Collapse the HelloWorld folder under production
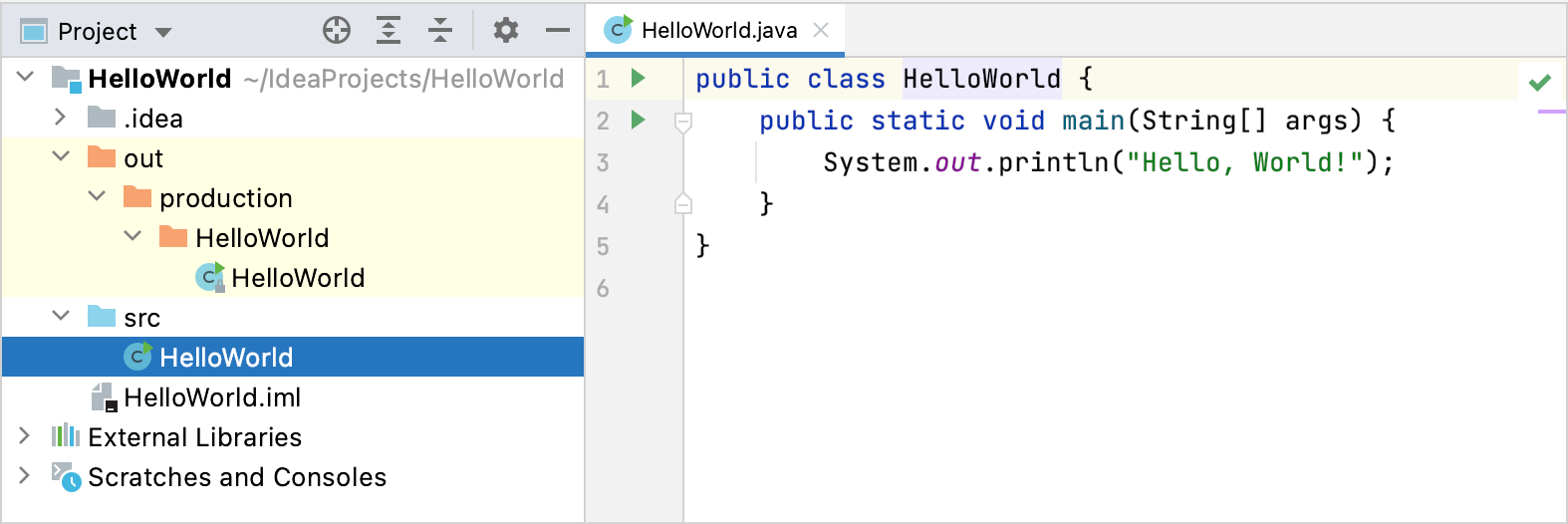This screenshot has height=524, width=1568. (132, 236)
